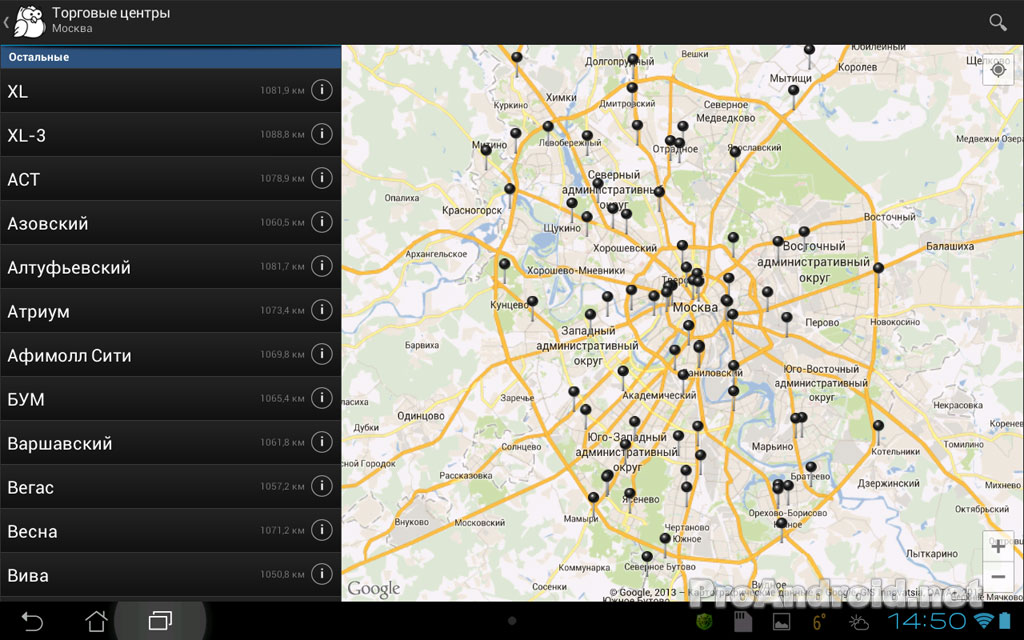The height and width of the screenshot is (640, 1024).
Task: View info for БУМ
Action: click(321, 398)
